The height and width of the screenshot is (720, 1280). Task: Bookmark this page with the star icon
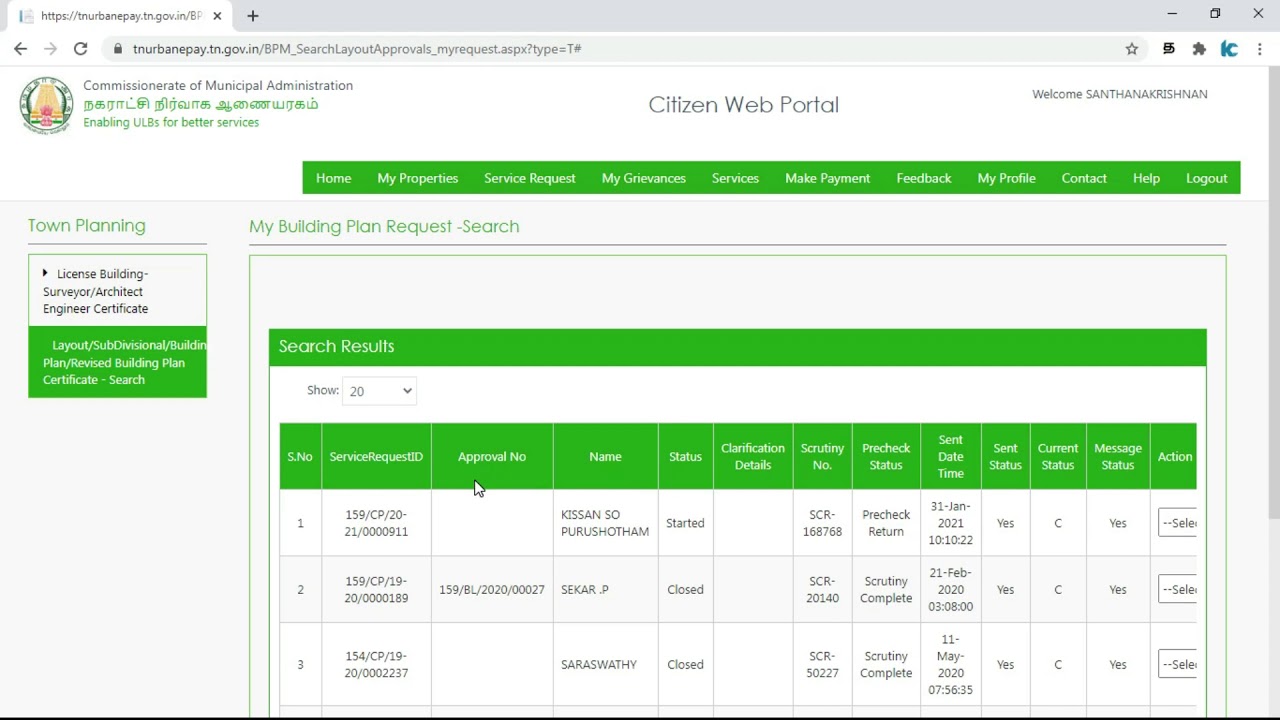(1132, 49)
